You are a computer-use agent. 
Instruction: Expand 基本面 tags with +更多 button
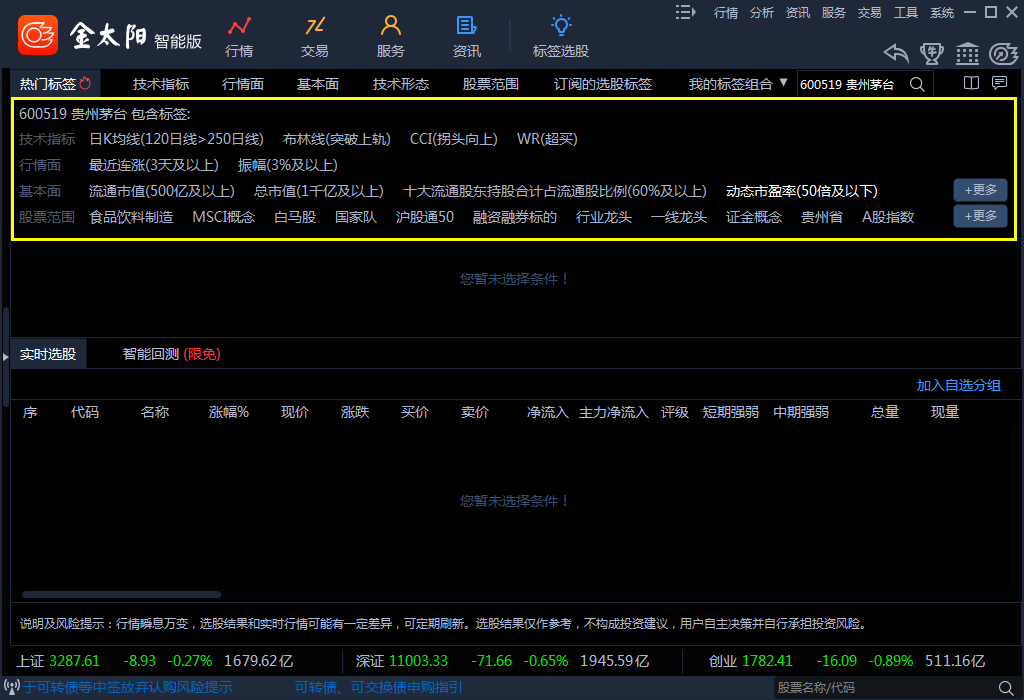point(980,190)
